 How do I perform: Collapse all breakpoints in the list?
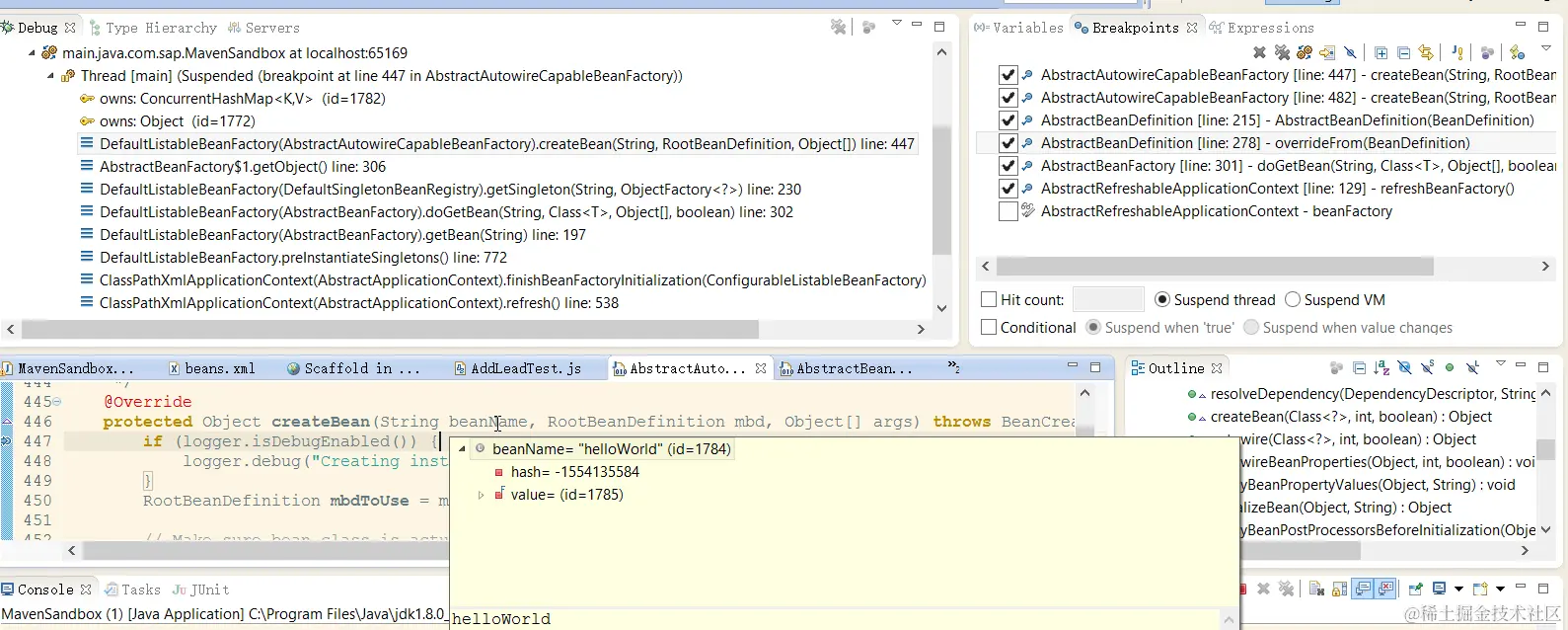[x=1403, y=53]
